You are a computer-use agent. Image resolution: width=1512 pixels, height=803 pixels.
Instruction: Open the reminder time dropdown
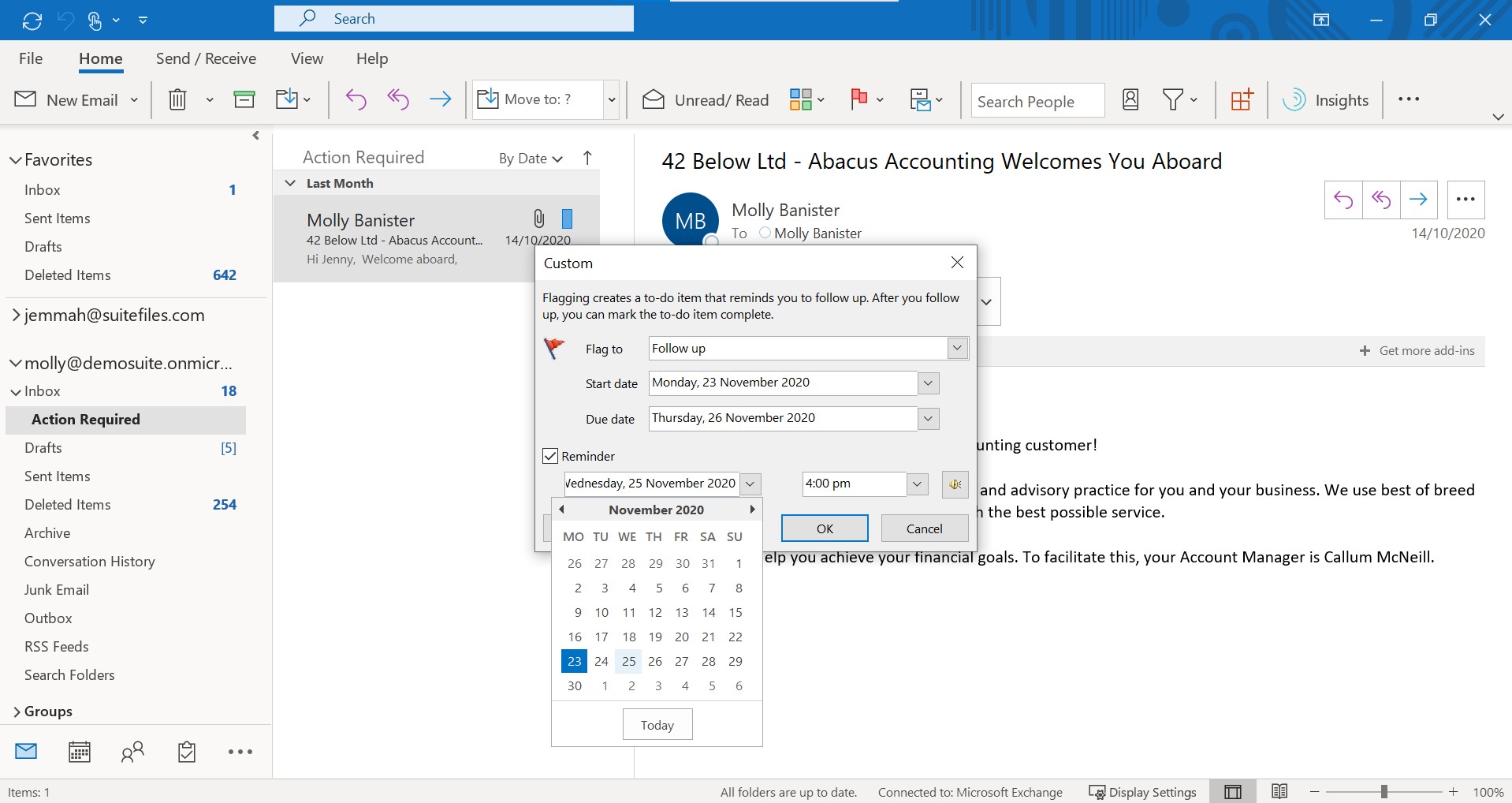pyautogui.click(x=917, y=484)
